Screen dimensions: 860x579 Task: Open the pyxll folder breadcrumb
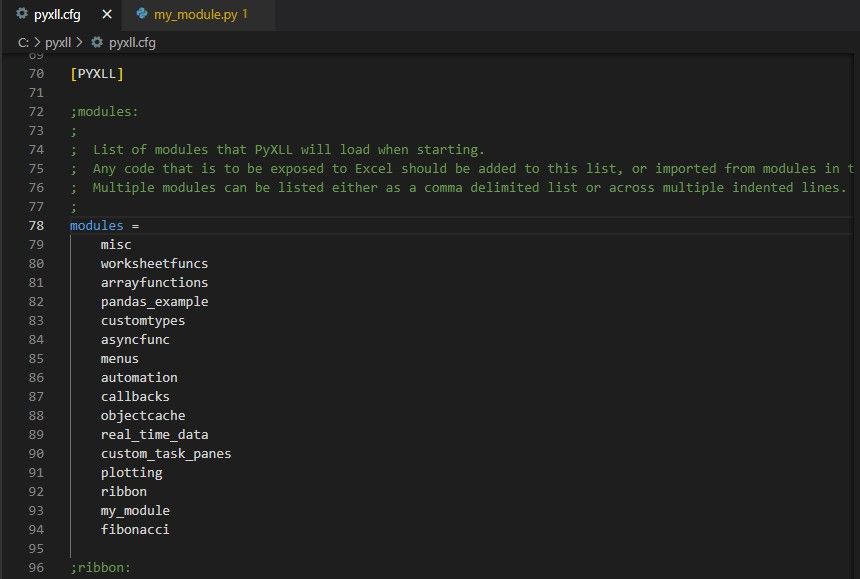click(56, 43)
